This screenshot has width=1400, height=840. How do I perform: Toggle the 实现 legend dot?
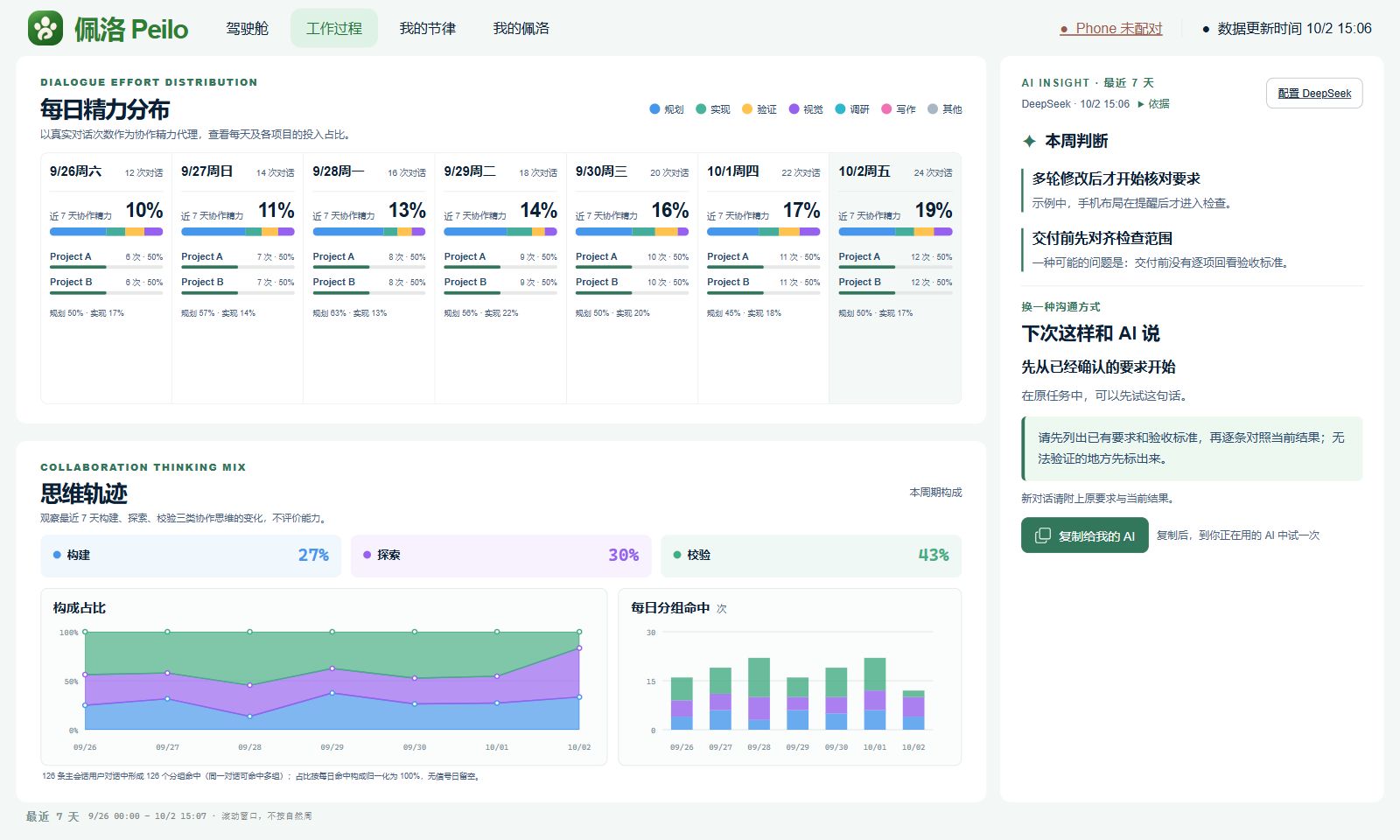(x=701, y=109)
